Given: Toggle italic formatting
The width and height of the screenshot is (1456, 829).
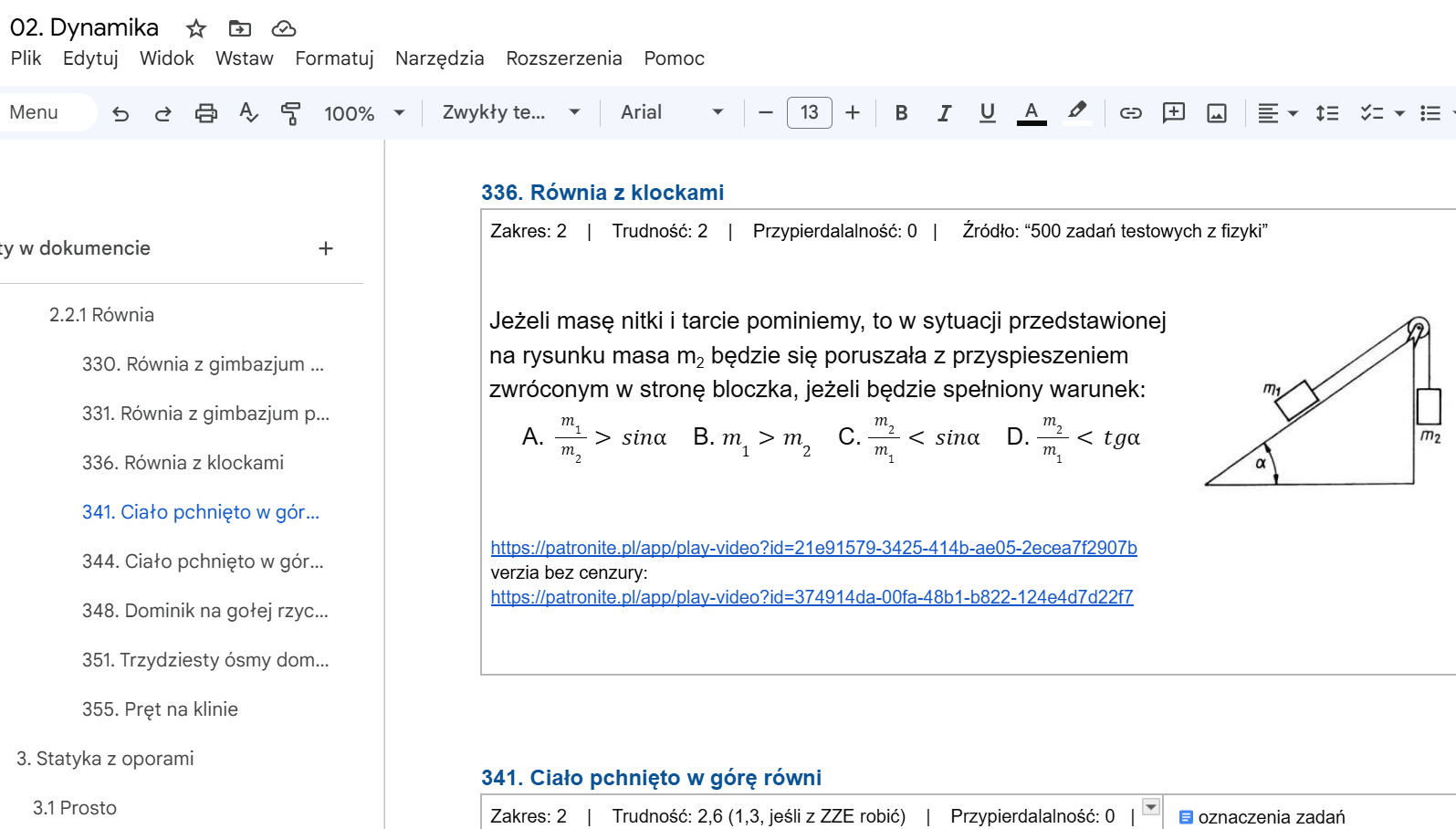Looking at the screenshot, I should (x=944, y=113).
